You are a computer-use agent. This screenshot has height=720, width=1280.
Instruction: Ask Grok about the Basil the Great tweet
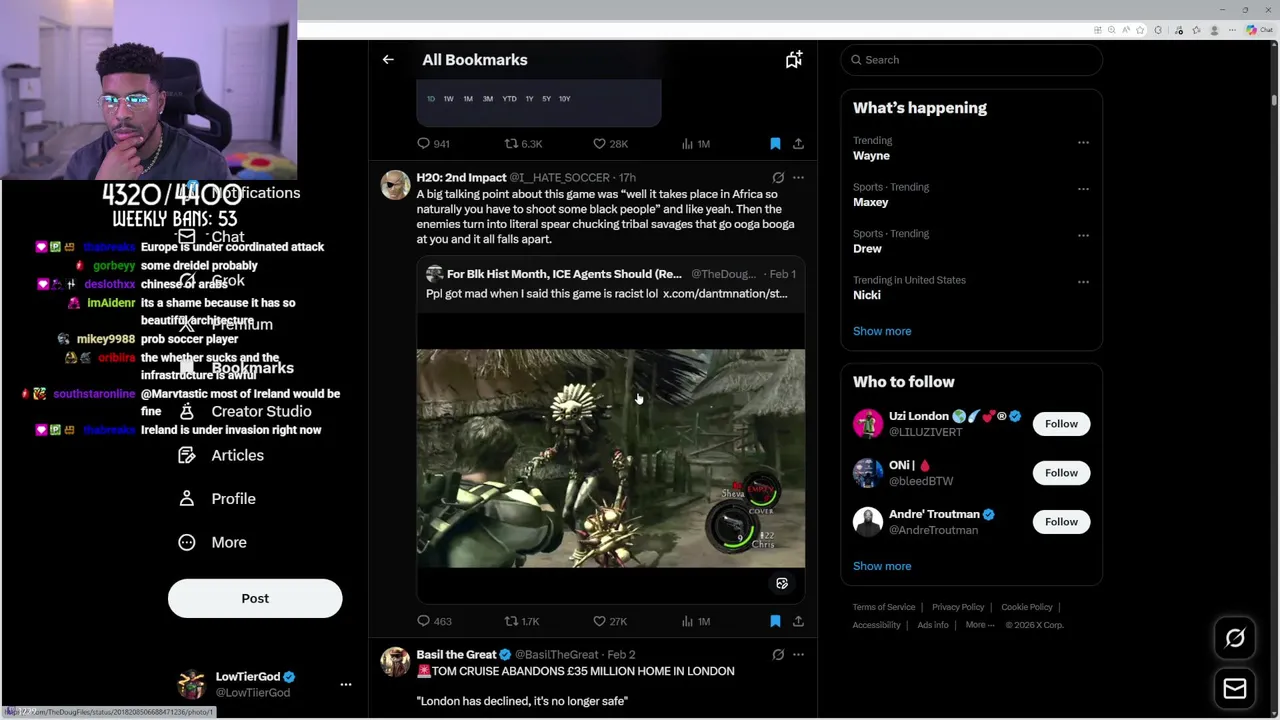778,655
